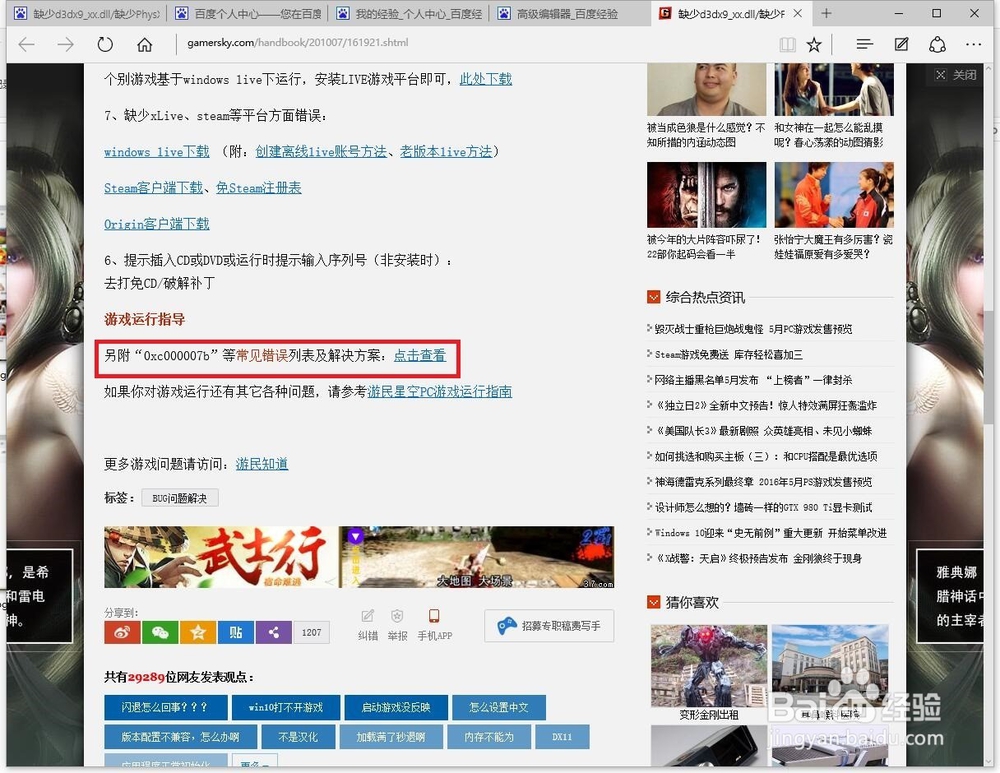Select the DX11 comment tag

(x=562, y=737)
